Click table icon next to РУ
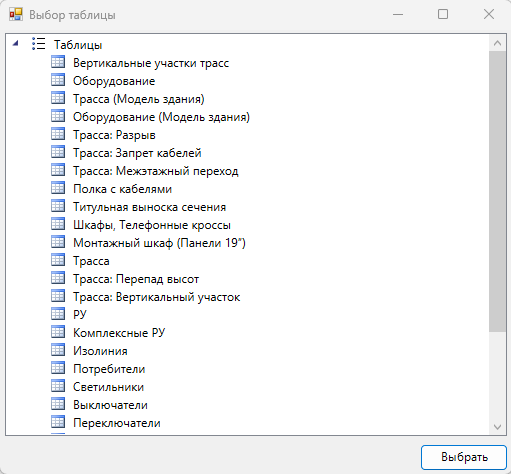 [58, 314]
